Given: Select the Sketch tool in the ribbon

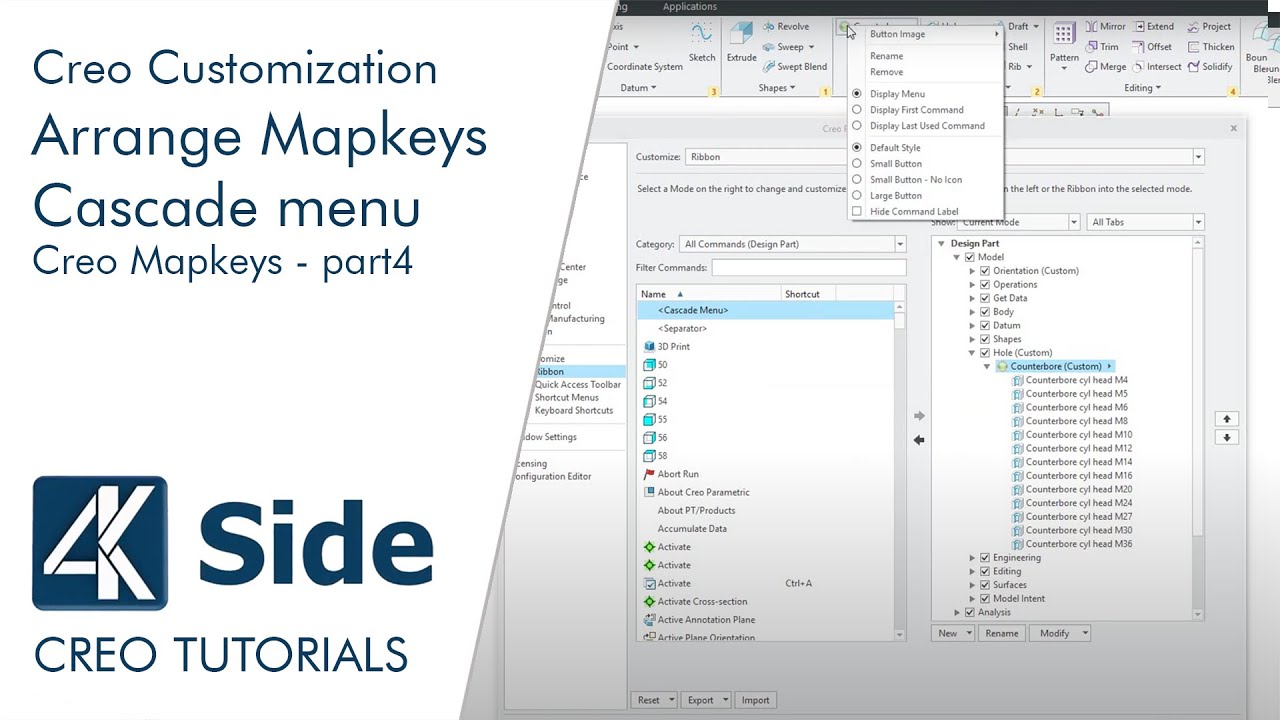Looking at the screenshot, I should pos(702,41).
